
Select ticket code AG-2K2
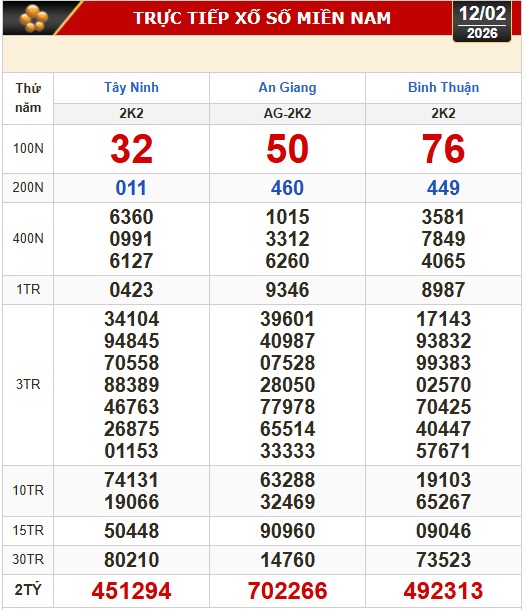pyautogui.click(x=287, y=114)
